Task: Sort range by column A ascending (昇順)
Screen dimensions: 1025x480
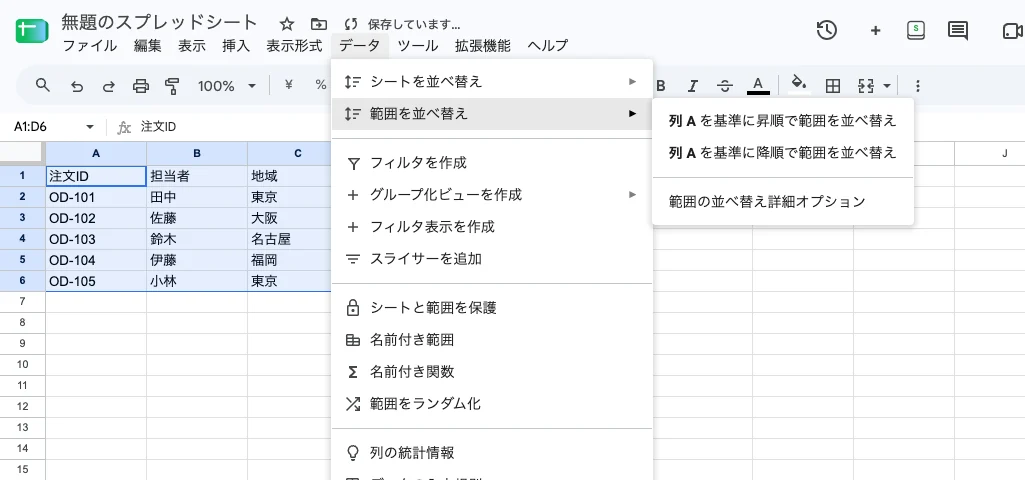Action: 782,121
